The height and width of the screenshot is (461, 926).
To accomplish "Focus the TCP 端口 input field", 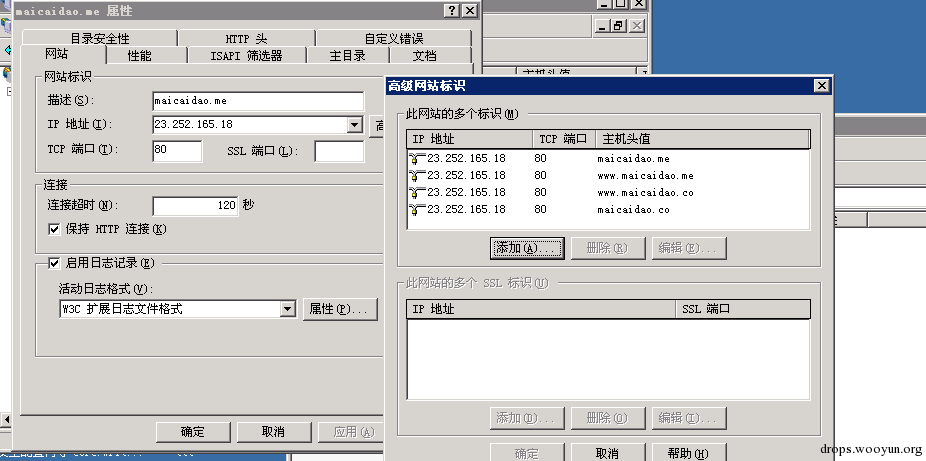I will click(x=177, y=150).
